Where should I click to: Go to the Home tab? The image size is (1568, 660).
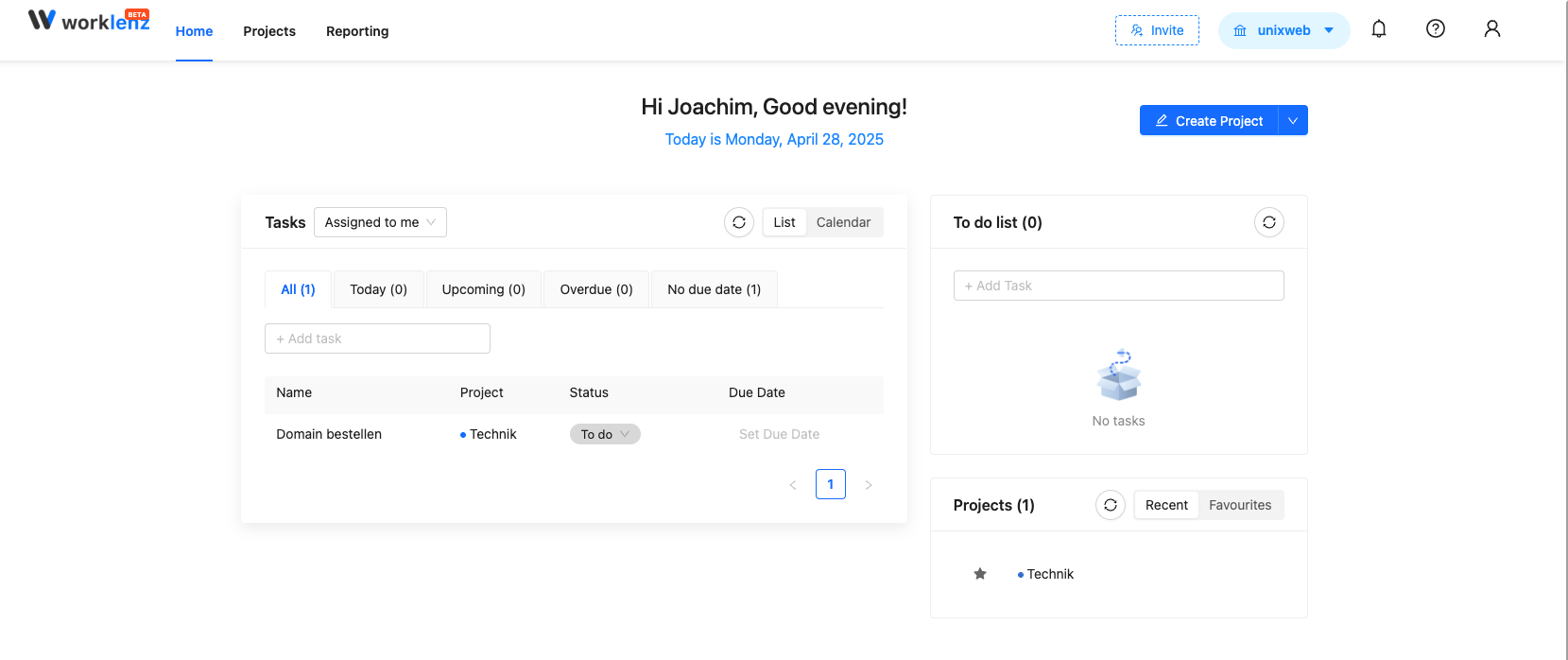[x=194, y=31]
